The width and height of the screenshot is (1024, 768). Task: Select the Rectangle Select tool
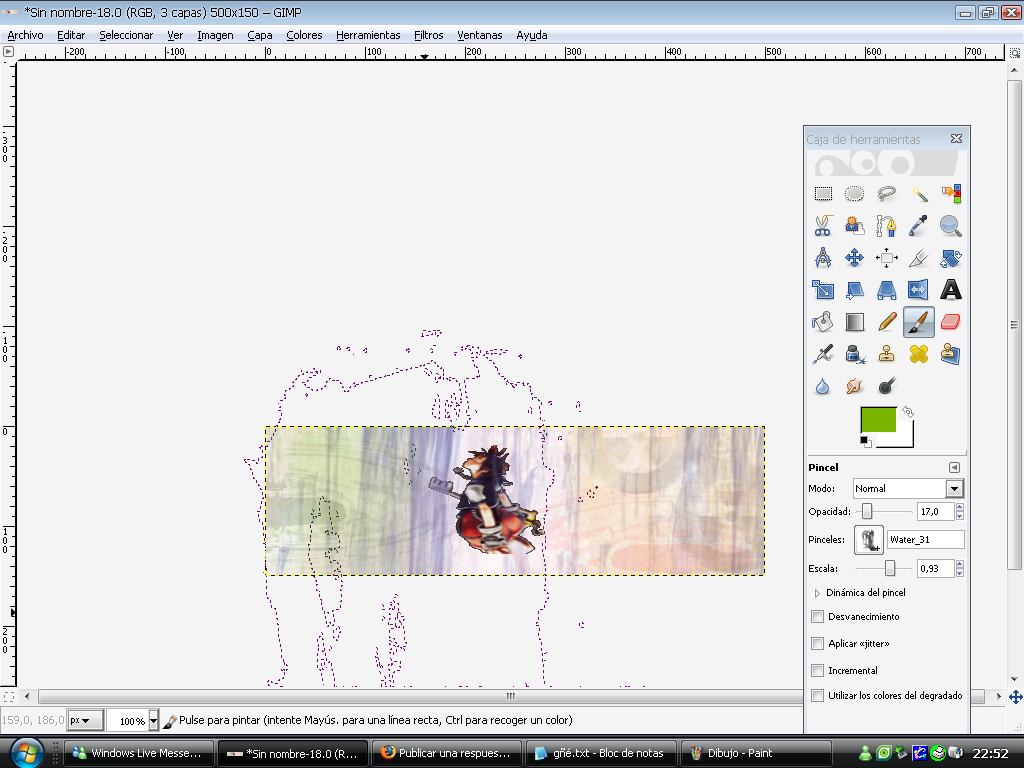click(823, 194)
